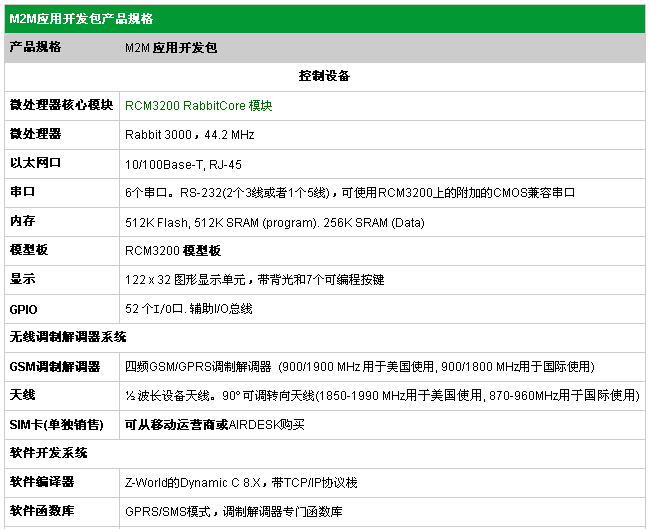Viewport: 650px width, 529px height.
Task: Select the GSM调制解调器 row label
Action: click(x=55, y=366)
